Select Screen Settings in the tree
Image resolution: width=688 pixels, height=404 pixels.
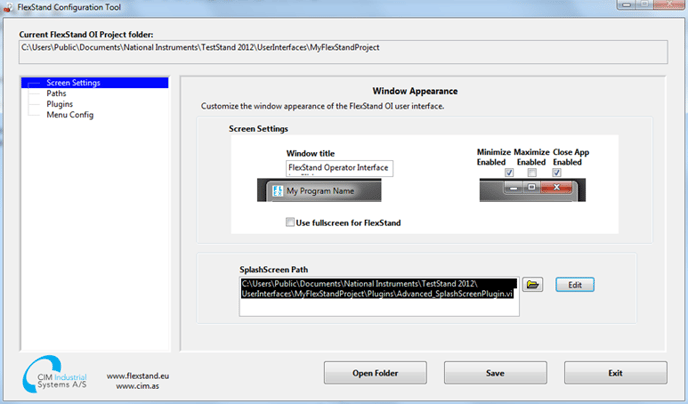[95, 82]
